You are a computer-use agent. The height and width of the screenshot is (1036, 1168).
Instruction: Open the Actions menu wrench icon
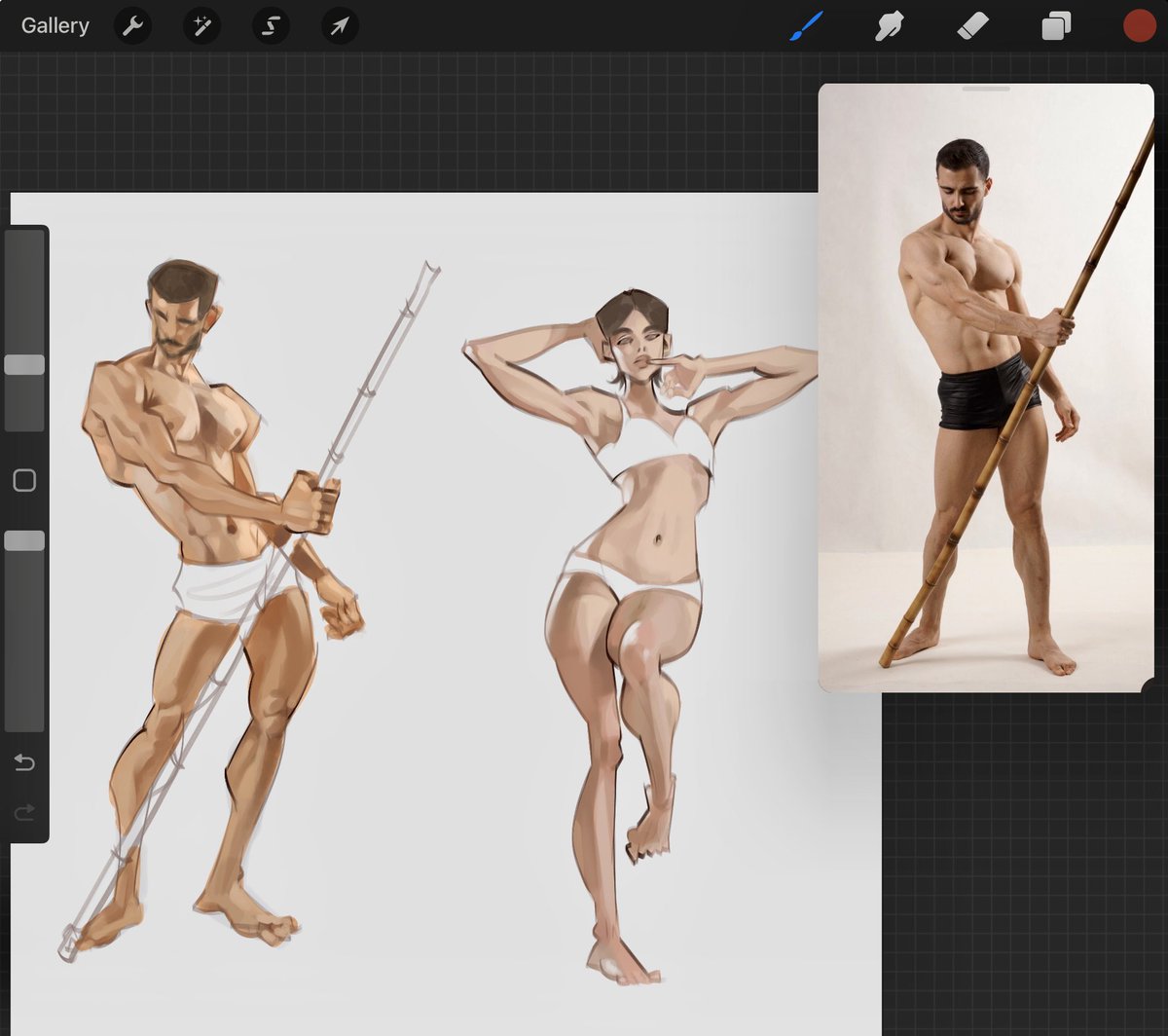(x=132, y=25)
